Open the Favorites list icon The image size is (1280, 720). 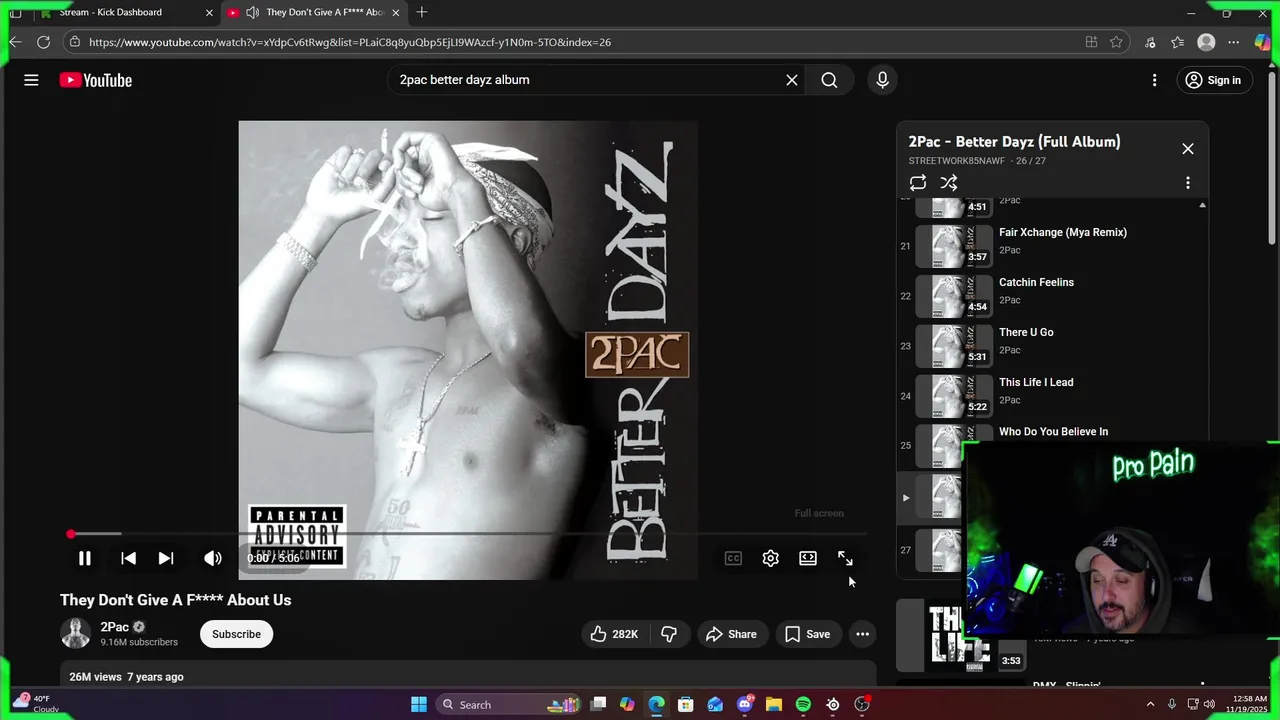tap(1177, 42)
